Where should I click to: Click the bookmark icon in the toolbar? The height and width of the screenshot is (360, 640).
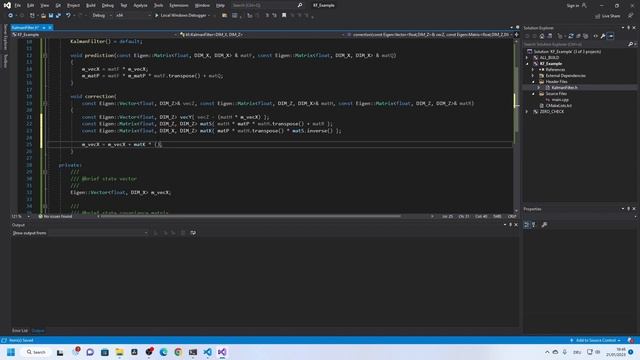click(x=284, y=16)
